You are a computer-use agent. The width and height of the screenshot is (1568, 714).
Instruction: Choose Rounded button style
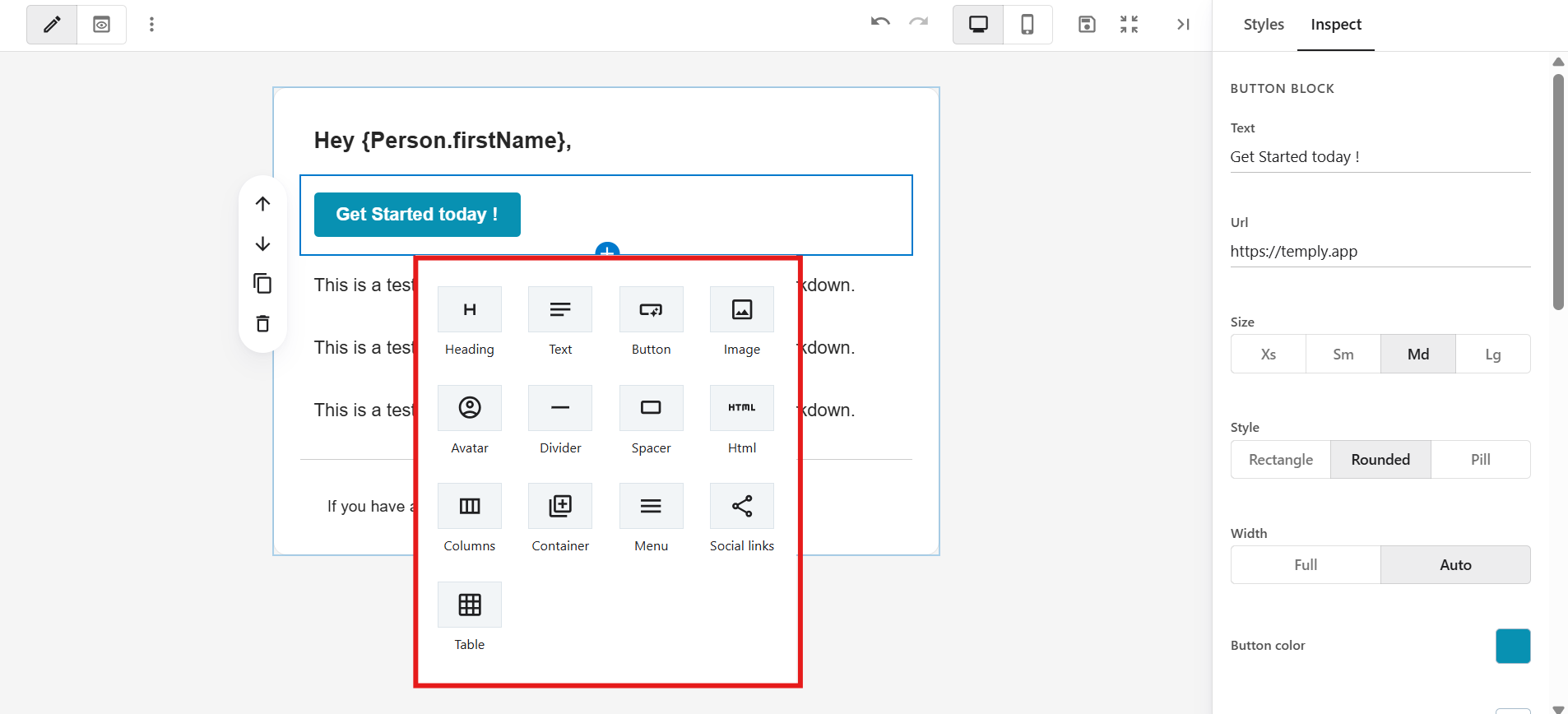1380,459
